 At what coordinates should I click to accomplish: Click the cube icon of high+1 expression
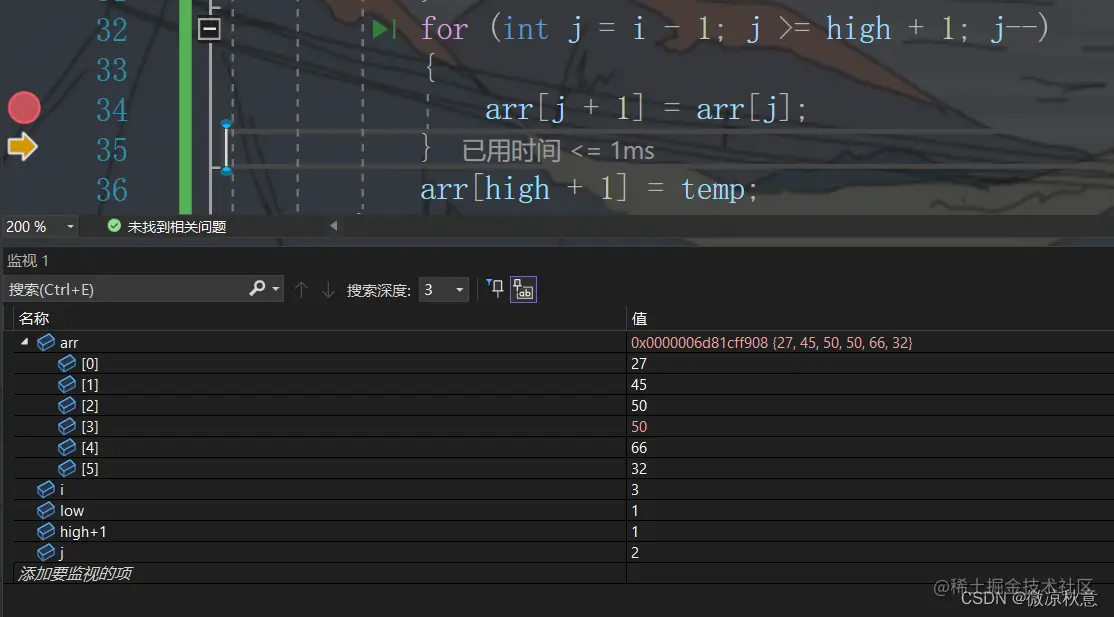pyautogui.click(x=46, y=531)
